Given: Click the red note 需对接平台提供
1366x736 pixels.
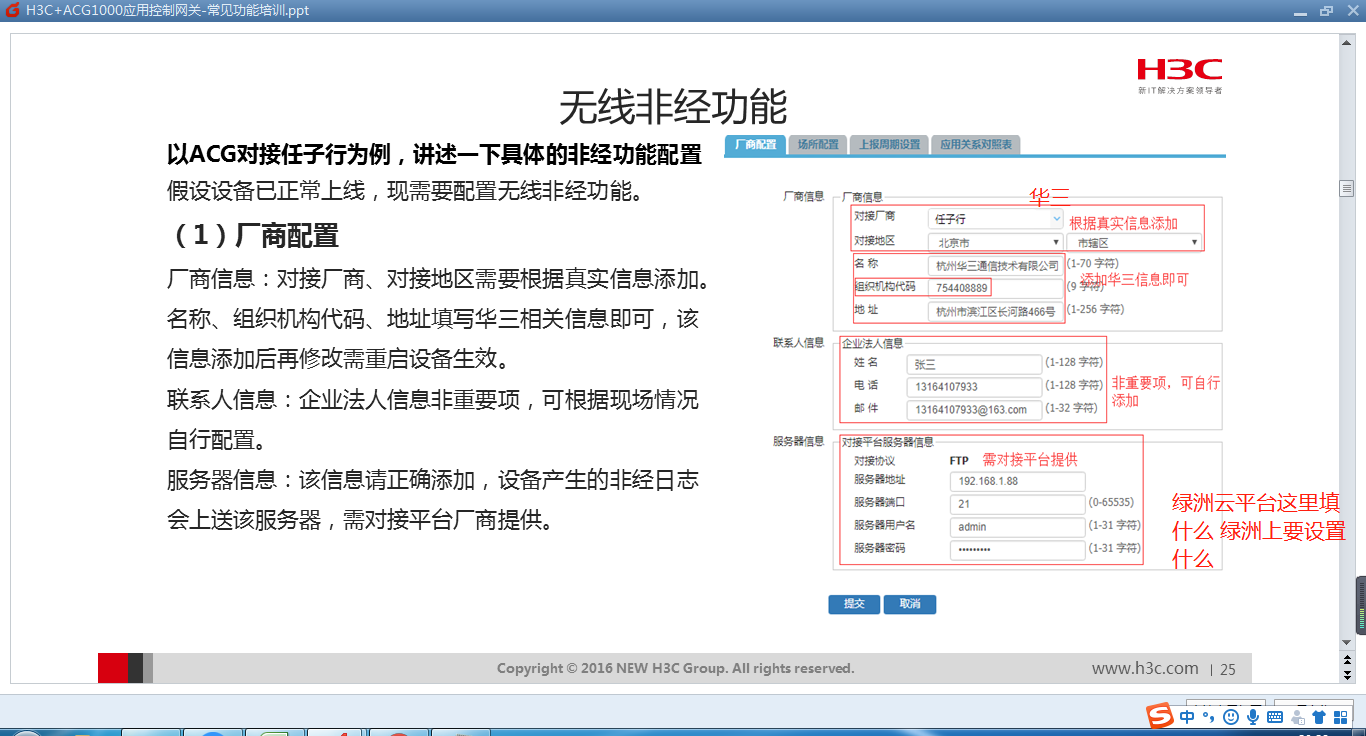Looking at the screenshot, I should (x=1030, y=459).
